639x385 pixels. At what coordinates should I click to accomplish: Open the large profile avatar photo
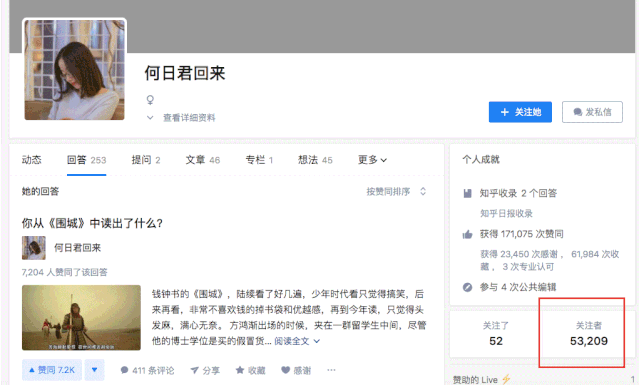tap(74, 70)
